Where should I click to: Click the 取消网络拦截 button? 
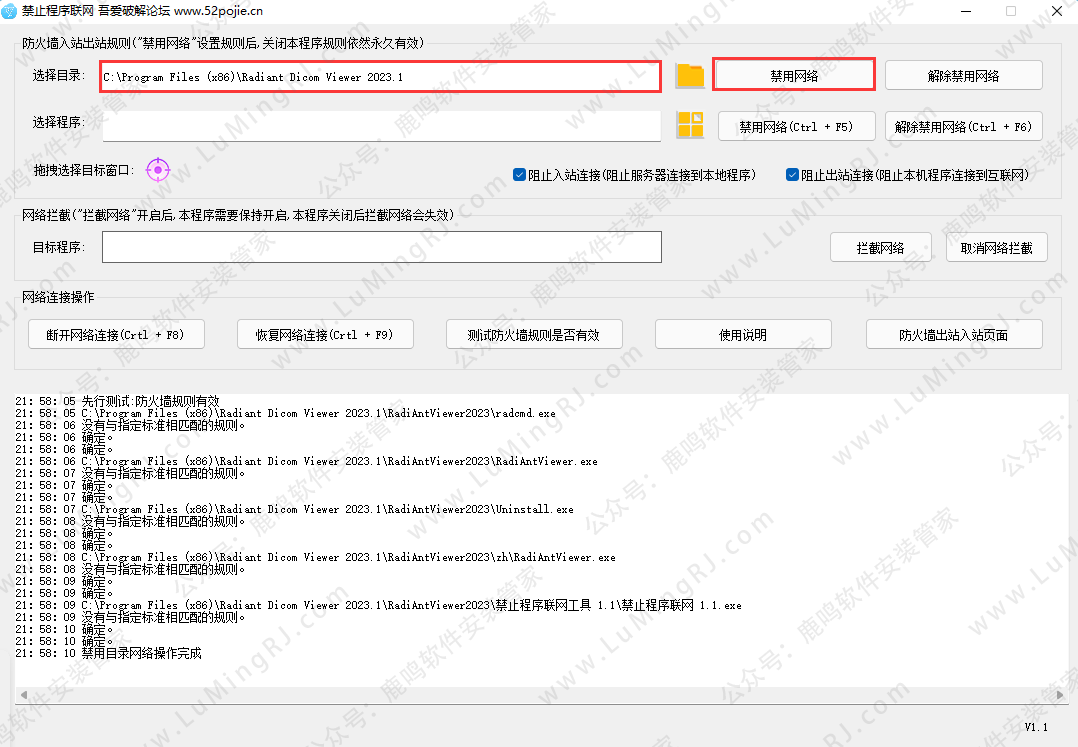996,248
